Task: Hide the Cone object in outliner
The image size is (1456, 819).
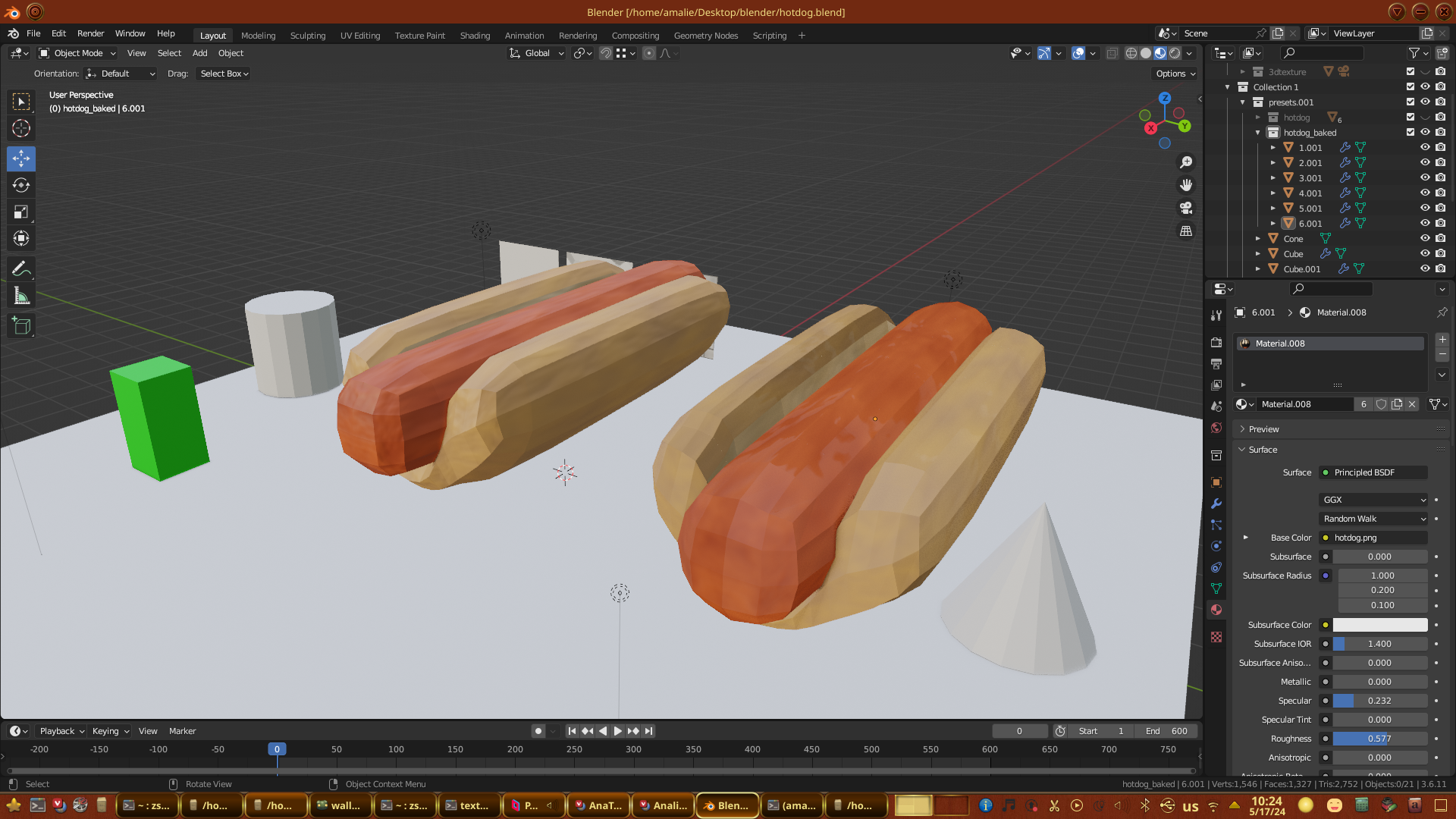Action: tap(1425, 239)
